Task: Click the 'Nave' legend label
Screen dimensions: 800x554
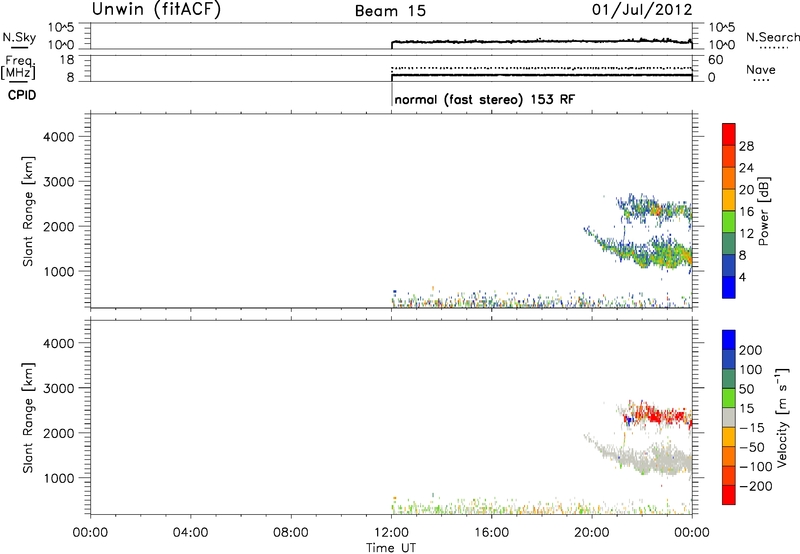Action: point(760,70)
